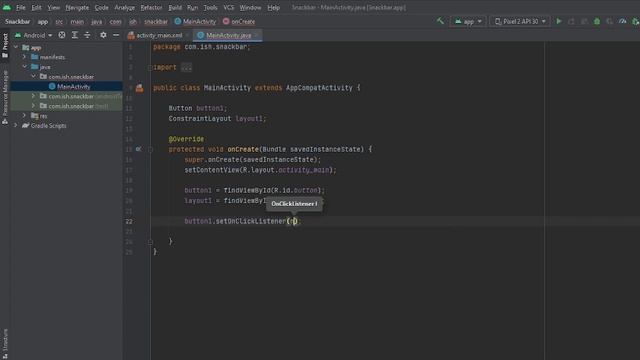This screenshot has width=640, height=360.
Task: Open the View menu
Action: [x=53, y=7]
